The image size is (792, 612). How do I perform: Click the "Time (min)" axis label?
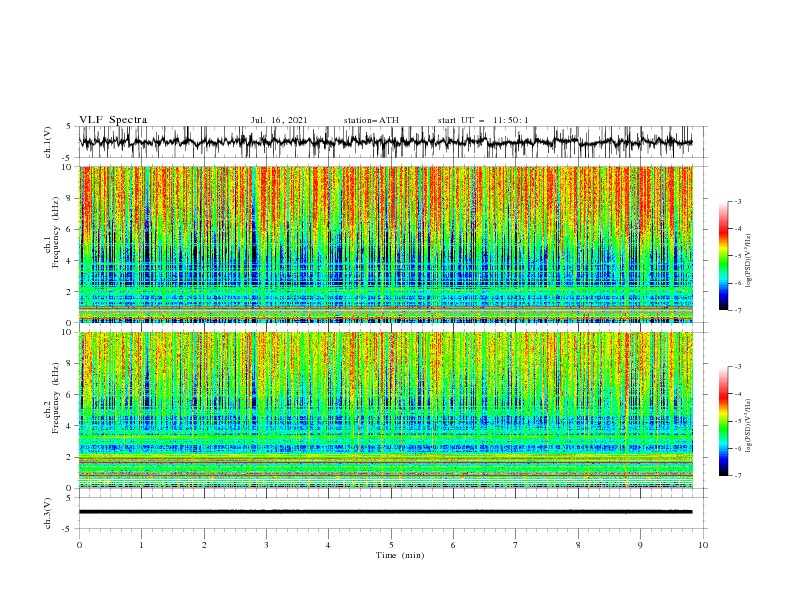pyautogui.click(x=400, y=555)
